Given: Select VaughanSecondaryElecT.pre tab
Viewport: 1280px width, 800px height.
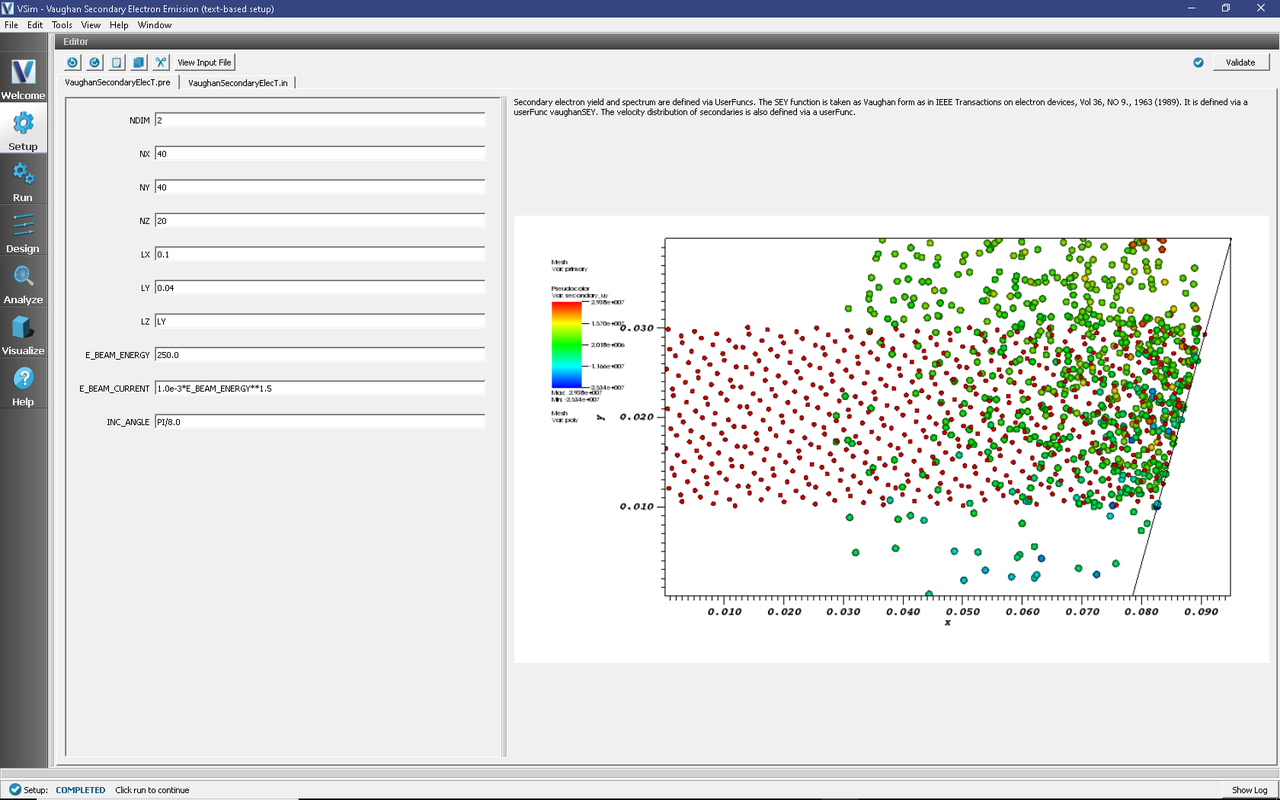Looking at the screenshot, I should pos(118,82).
